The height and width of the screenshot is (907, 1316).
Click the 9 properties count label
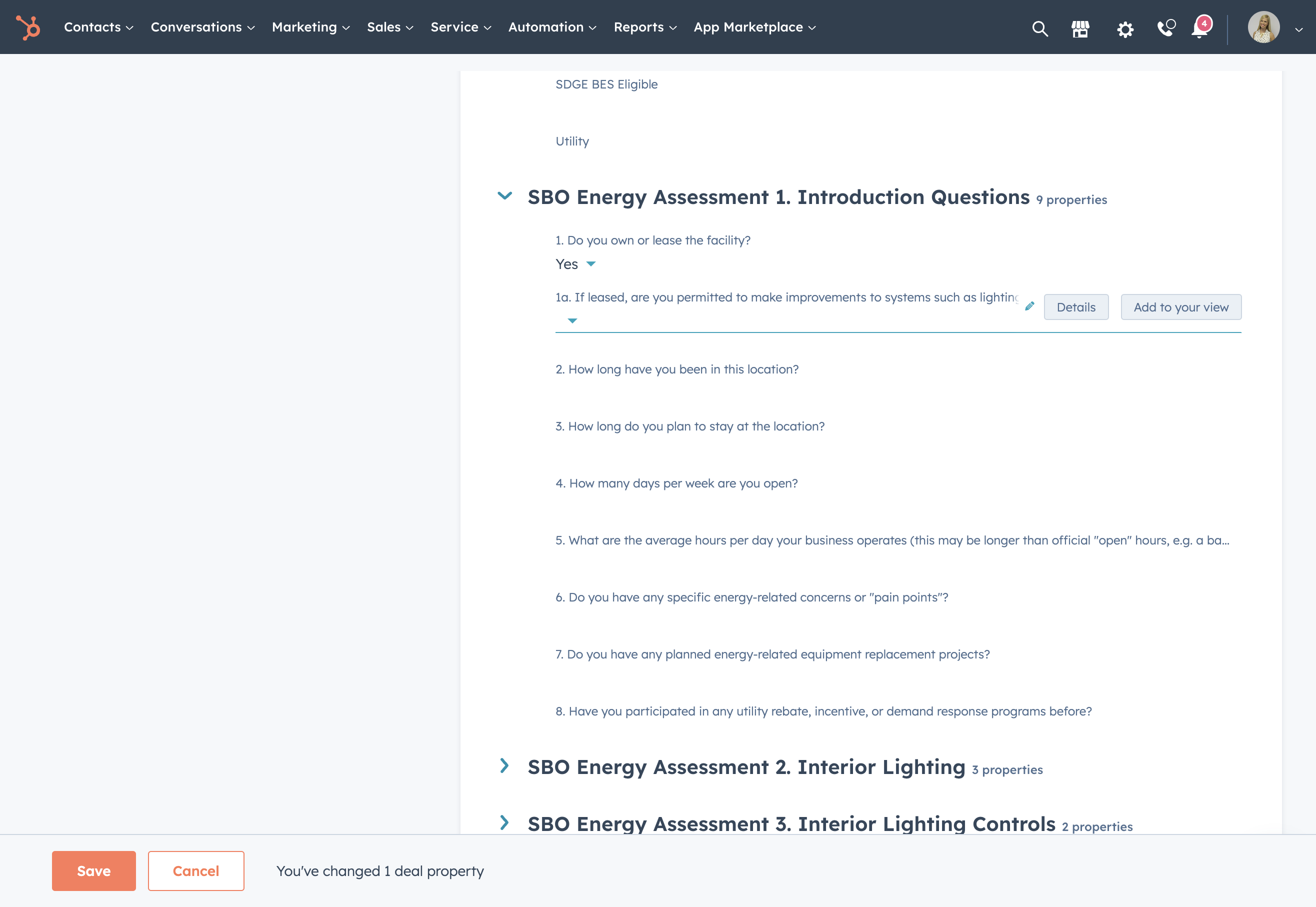point(1071,200)
